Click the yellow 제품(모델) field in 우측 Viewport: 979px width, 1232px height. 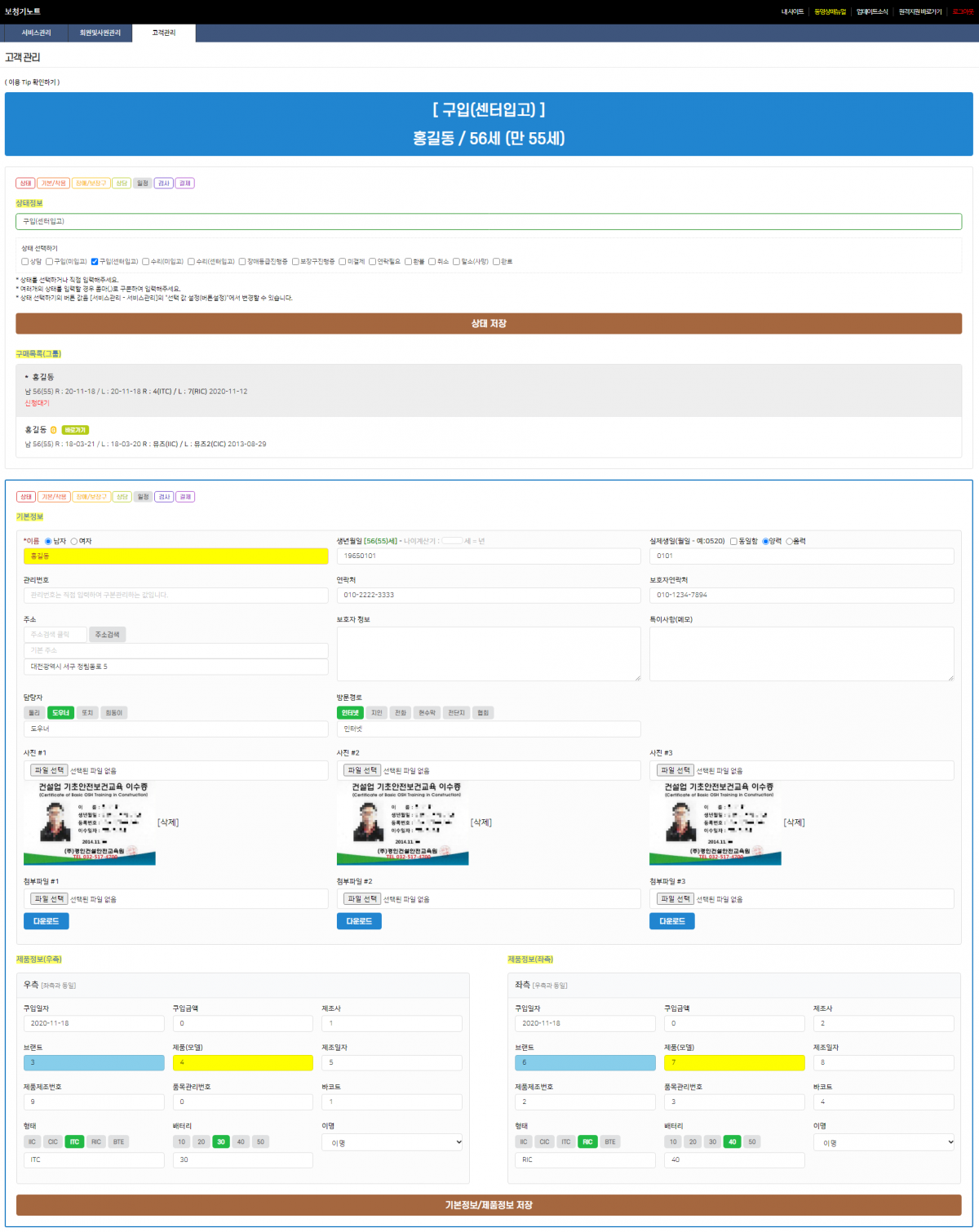point(242,1062)
